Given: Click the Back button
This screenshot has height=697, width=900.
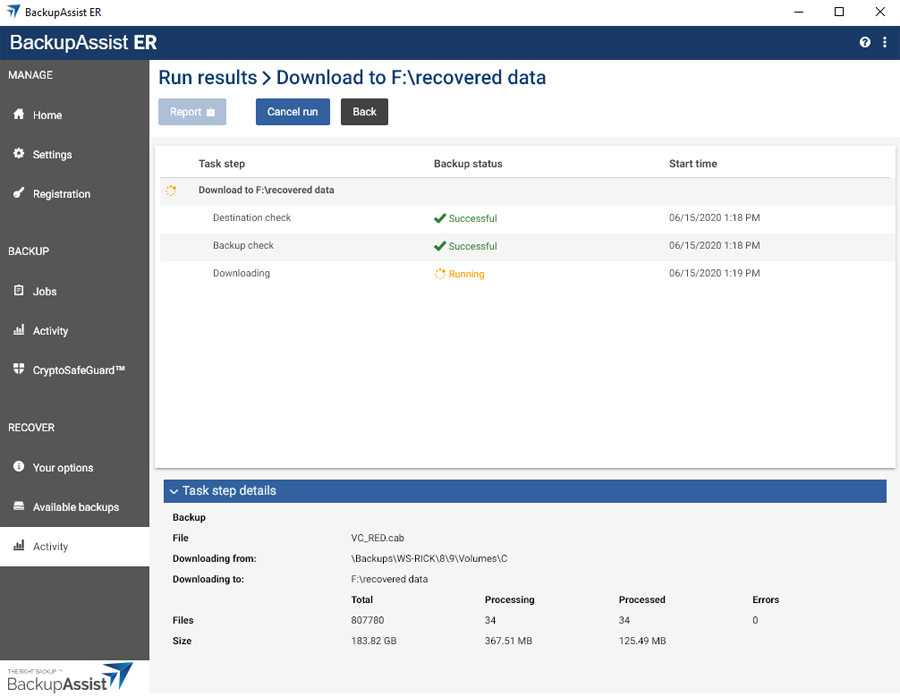Looking at the screenshot, I should 364,111.
